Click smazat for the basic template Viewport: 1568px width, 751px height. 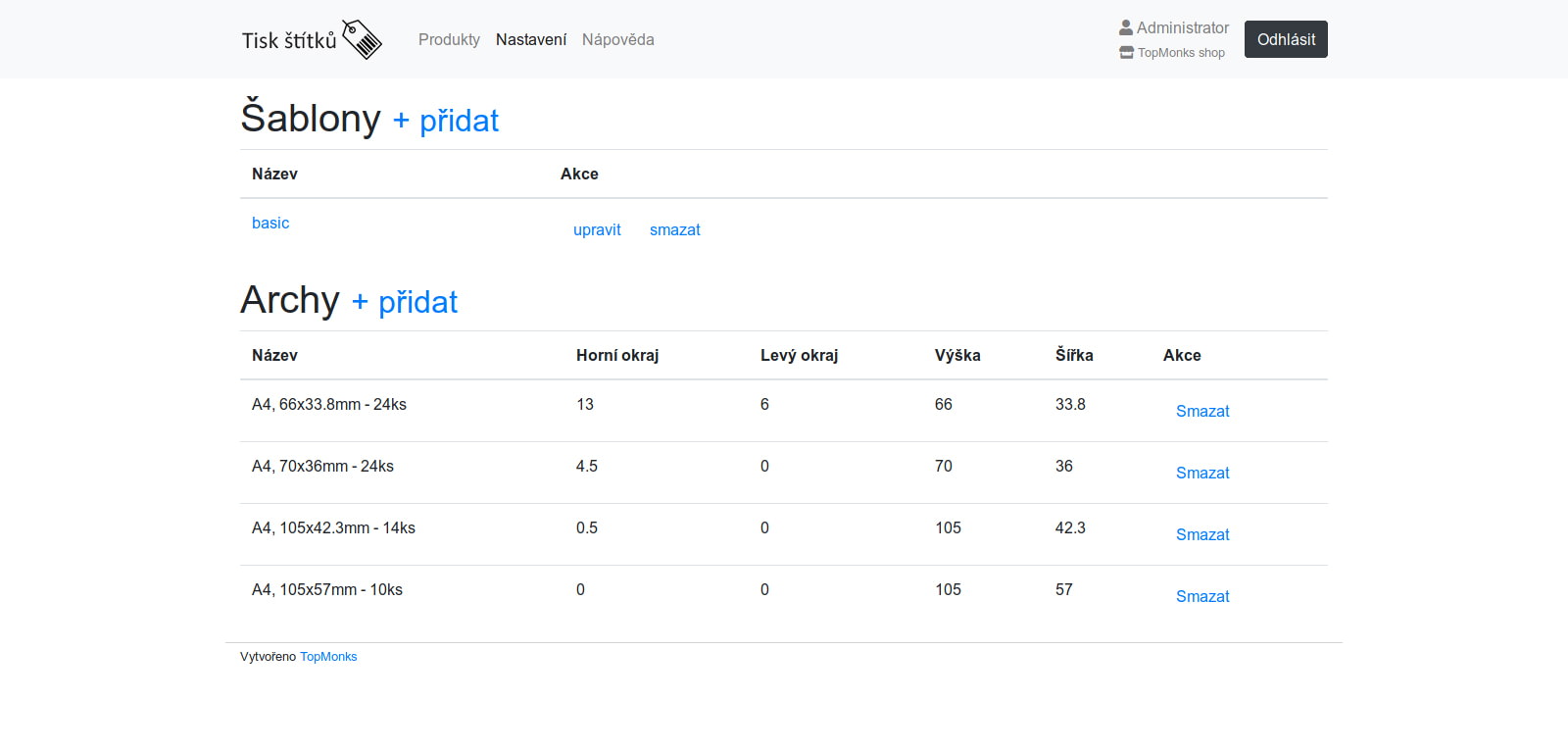coord(675,229)
